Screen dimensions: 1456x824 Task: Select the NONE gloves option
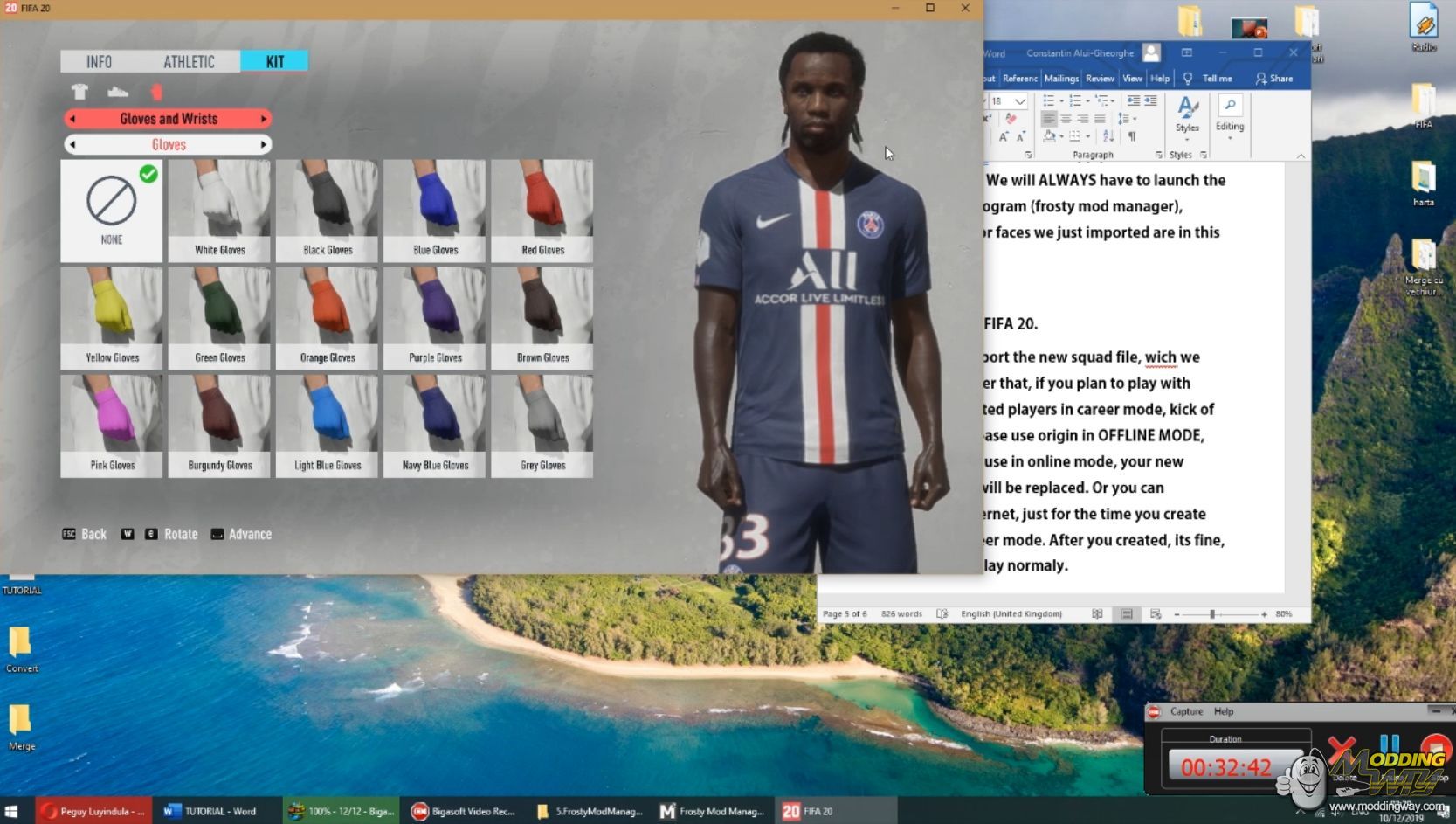pyautogui.click(x=112, y=211)
